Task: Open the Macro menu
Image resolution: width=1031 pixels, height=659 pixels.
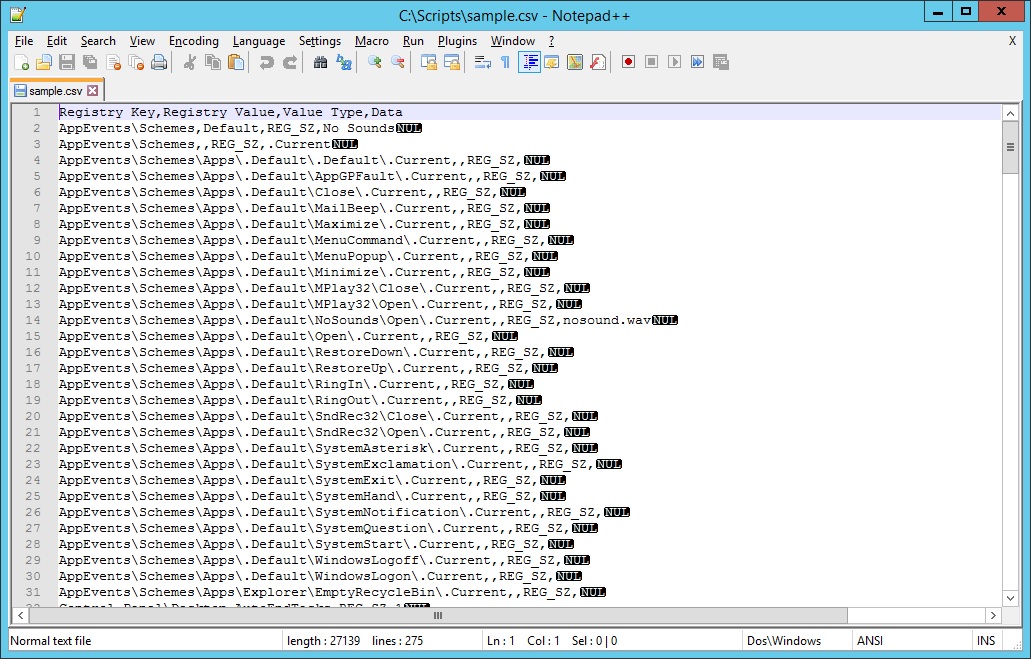Action: point(372,41)
